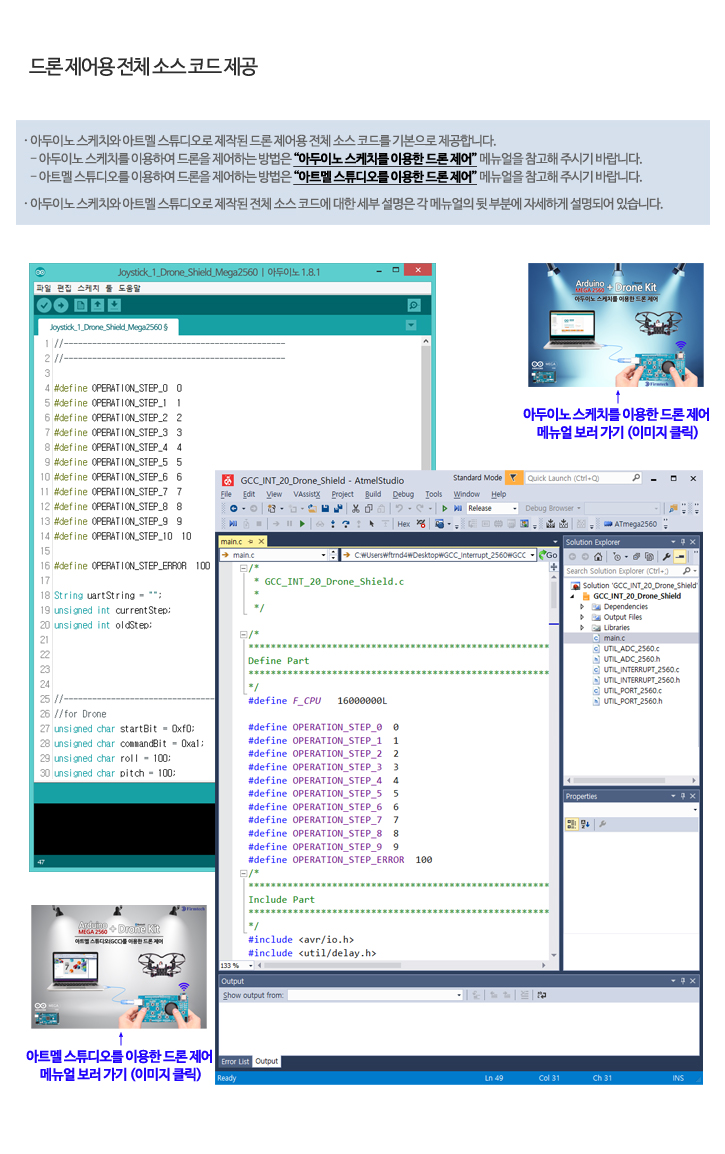Click Property Pages wrench in Properties panel
This screenshot has width=725, height=1154.
point(602,824)
